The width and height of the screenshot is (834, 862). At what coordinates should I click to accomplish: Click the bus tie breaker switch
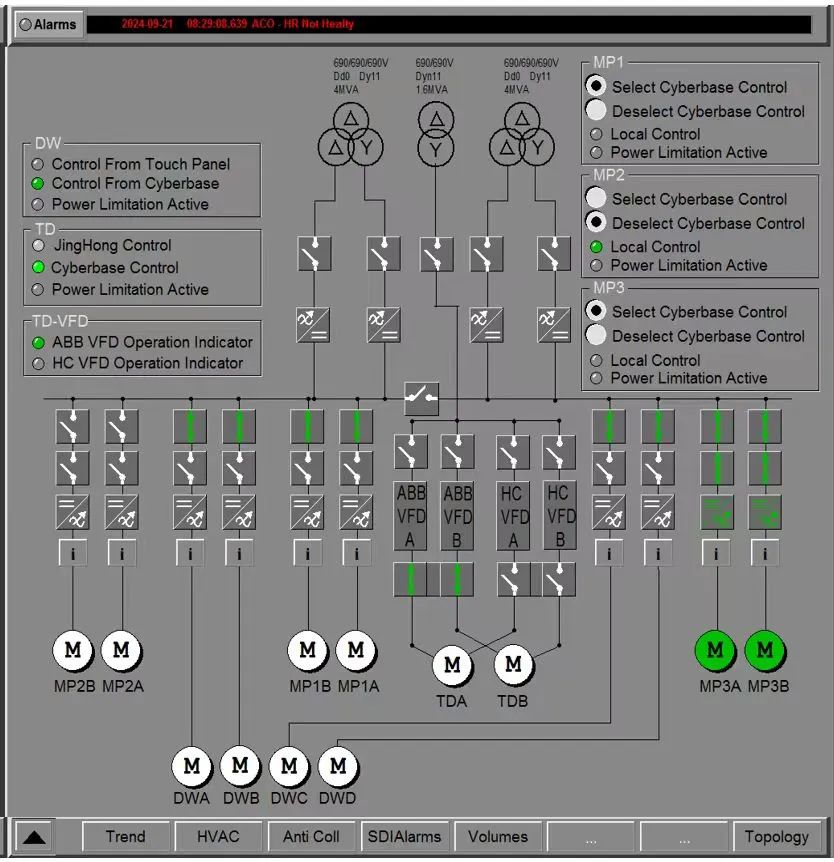421,398
